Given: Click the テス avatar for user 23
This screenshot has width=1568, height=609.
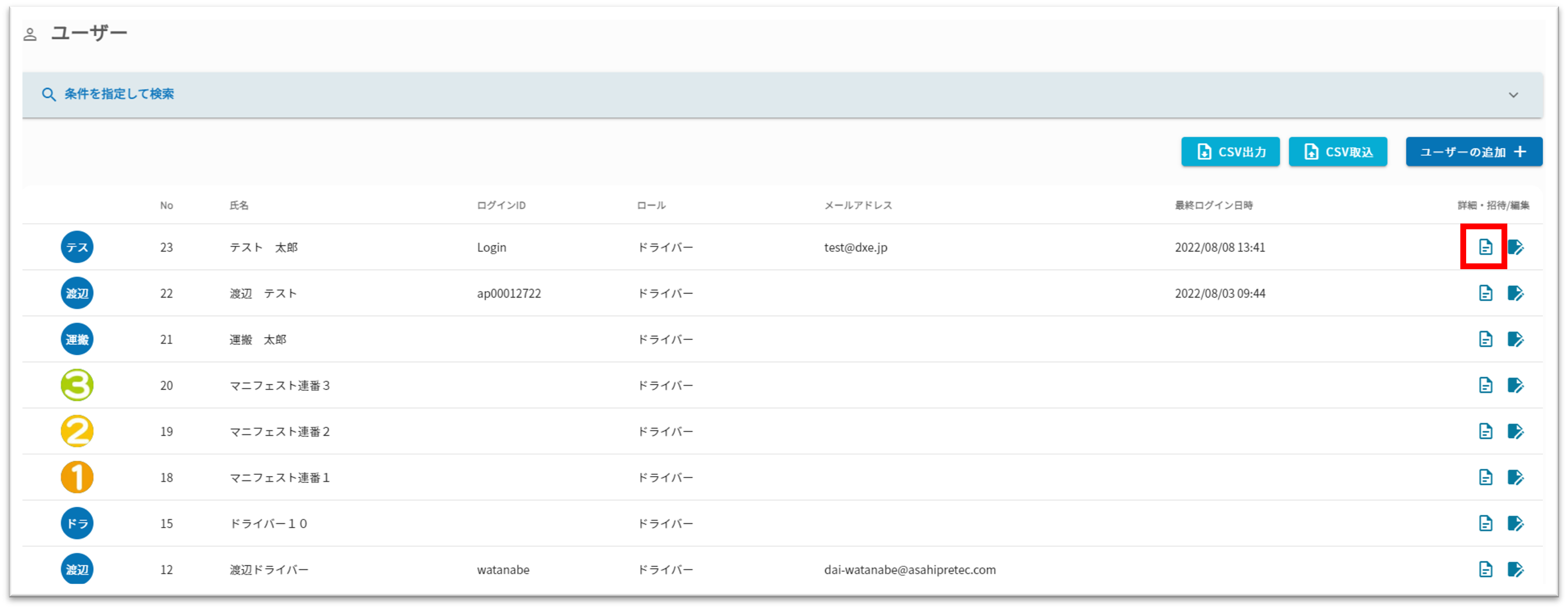Looking at the screenshot, I should click(x=76, y=247).
